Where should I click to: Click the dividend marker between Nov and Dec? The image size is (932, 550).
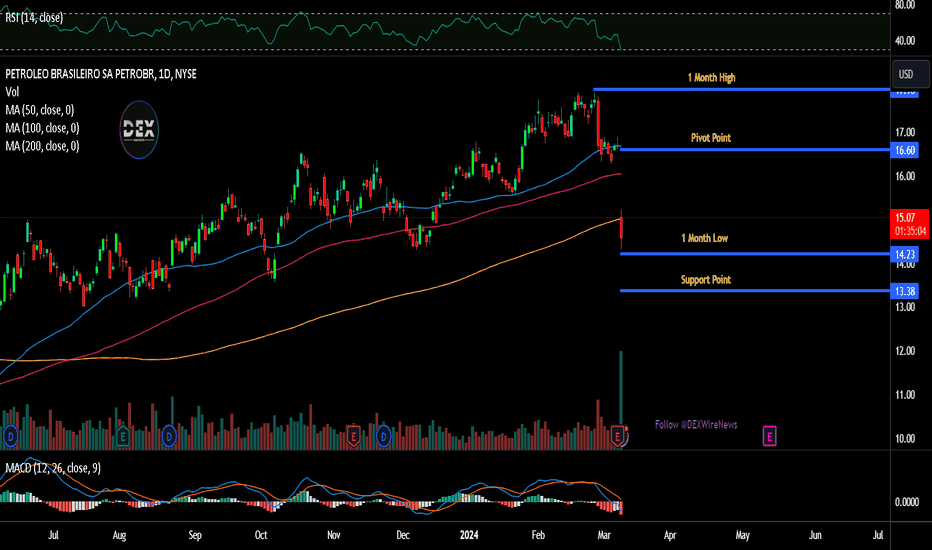pyautogui.click(x=383, y=437)
